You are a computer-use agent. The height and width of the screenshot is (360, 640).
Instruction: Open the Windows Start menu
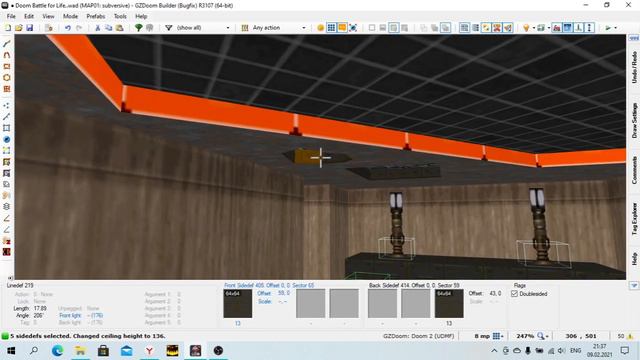pyautogui.click(x=11, y=351)
